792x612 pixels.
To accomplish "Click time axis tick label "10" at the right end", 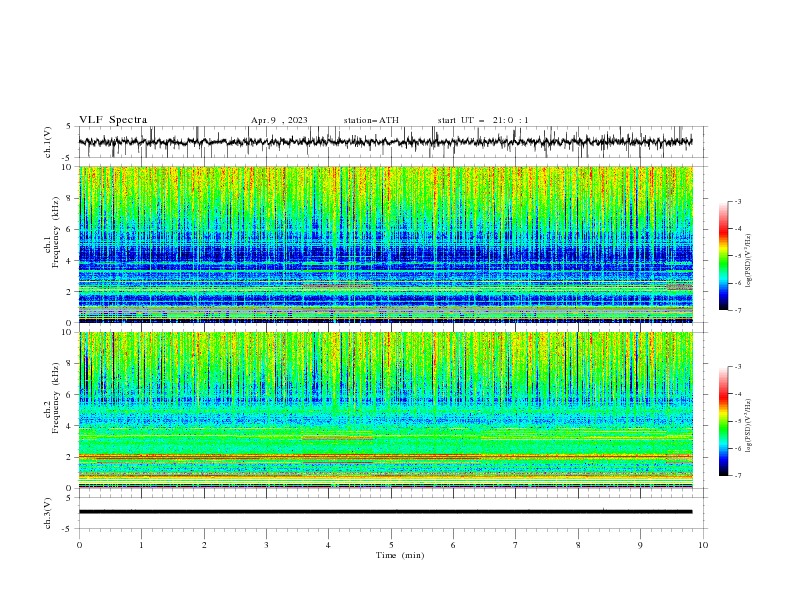I will click(x=703, y=545).
